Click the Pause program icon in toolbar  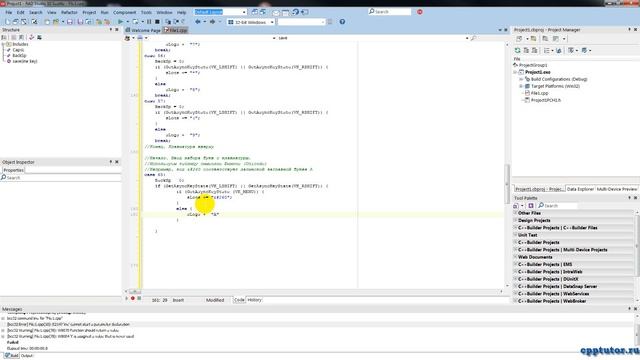pos(149,22)
